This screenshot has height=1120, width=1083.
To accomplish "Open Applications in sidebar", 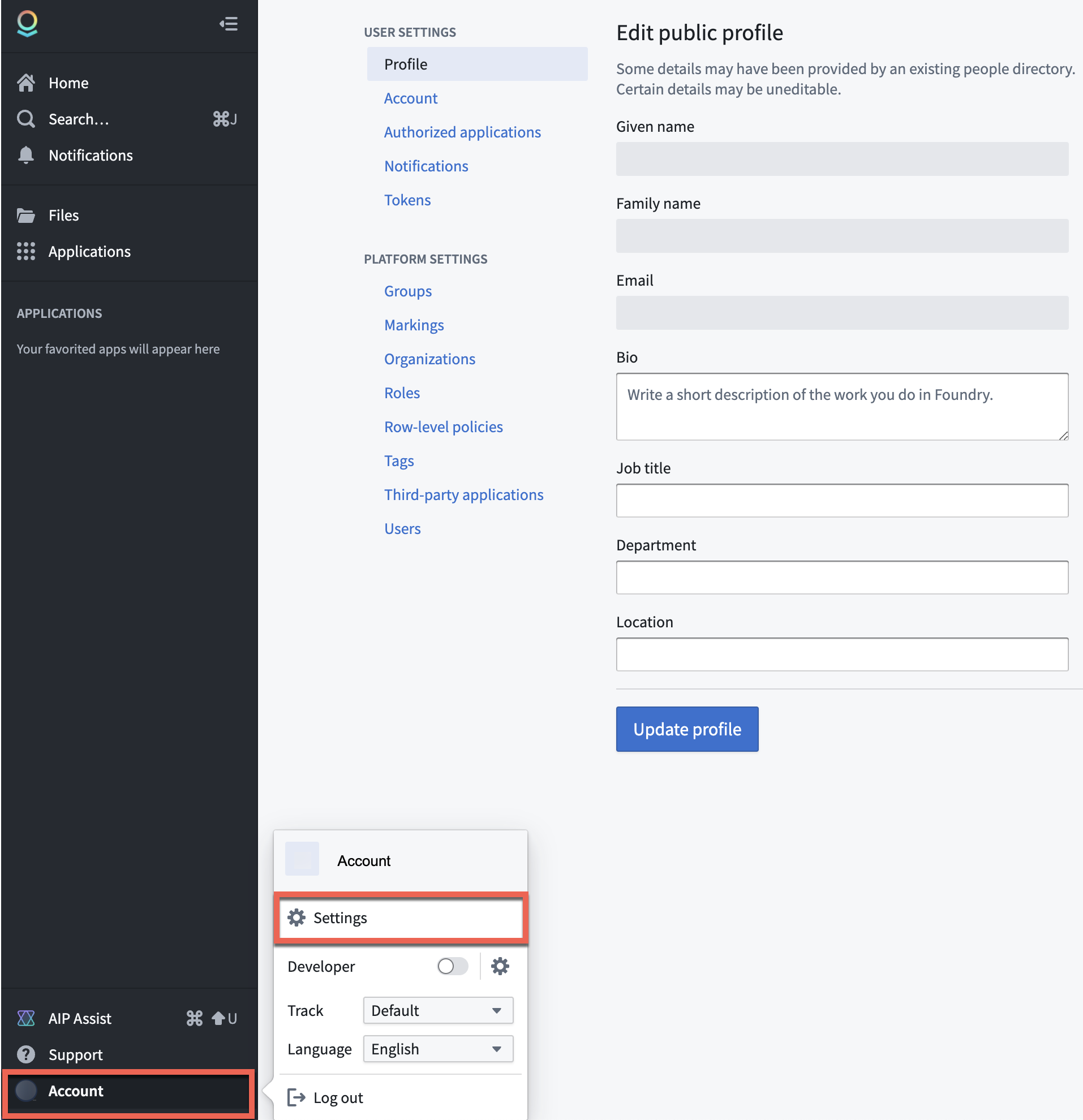I will click(130, 251).
